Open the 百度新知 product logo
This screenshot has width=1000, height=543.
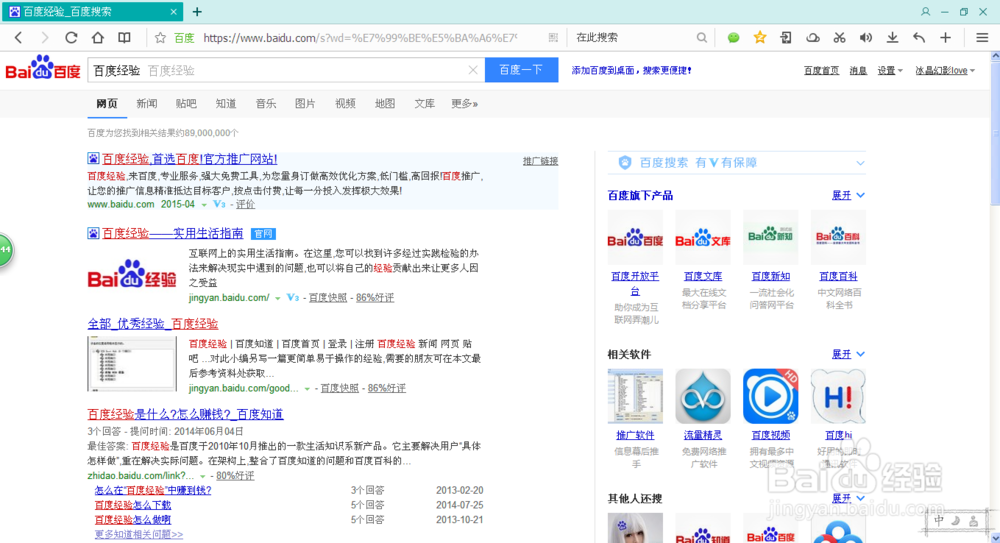click(770, 237)
